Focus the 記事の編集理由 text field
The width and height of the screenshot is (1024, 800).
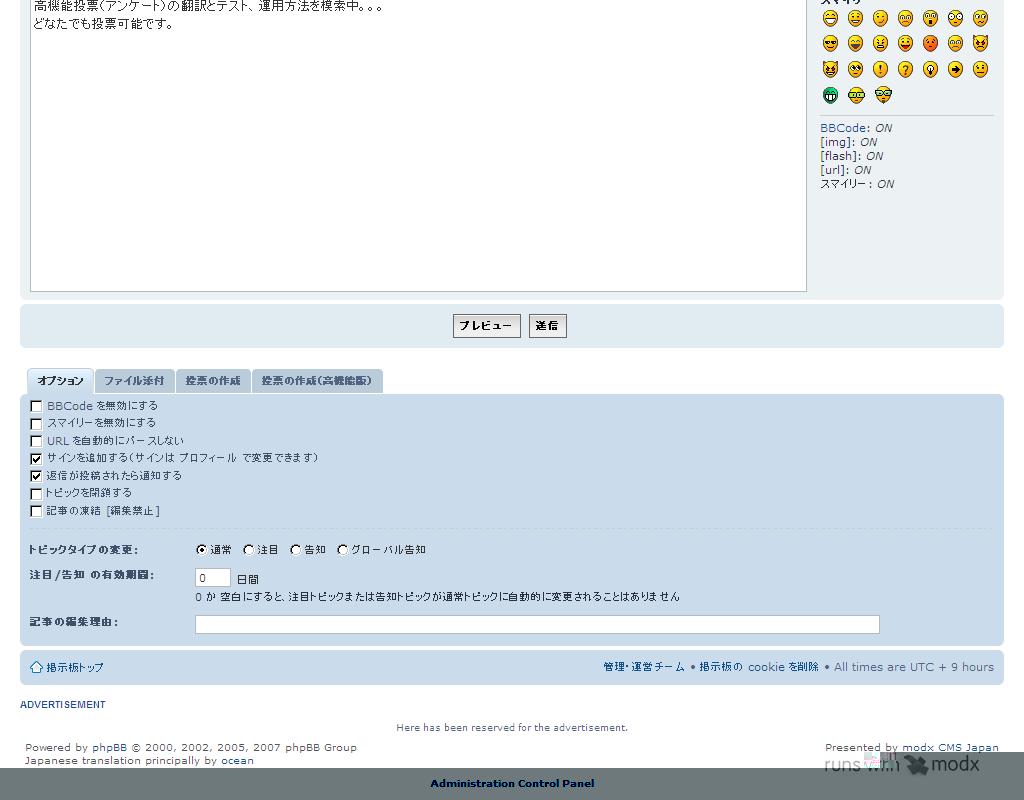537,624
